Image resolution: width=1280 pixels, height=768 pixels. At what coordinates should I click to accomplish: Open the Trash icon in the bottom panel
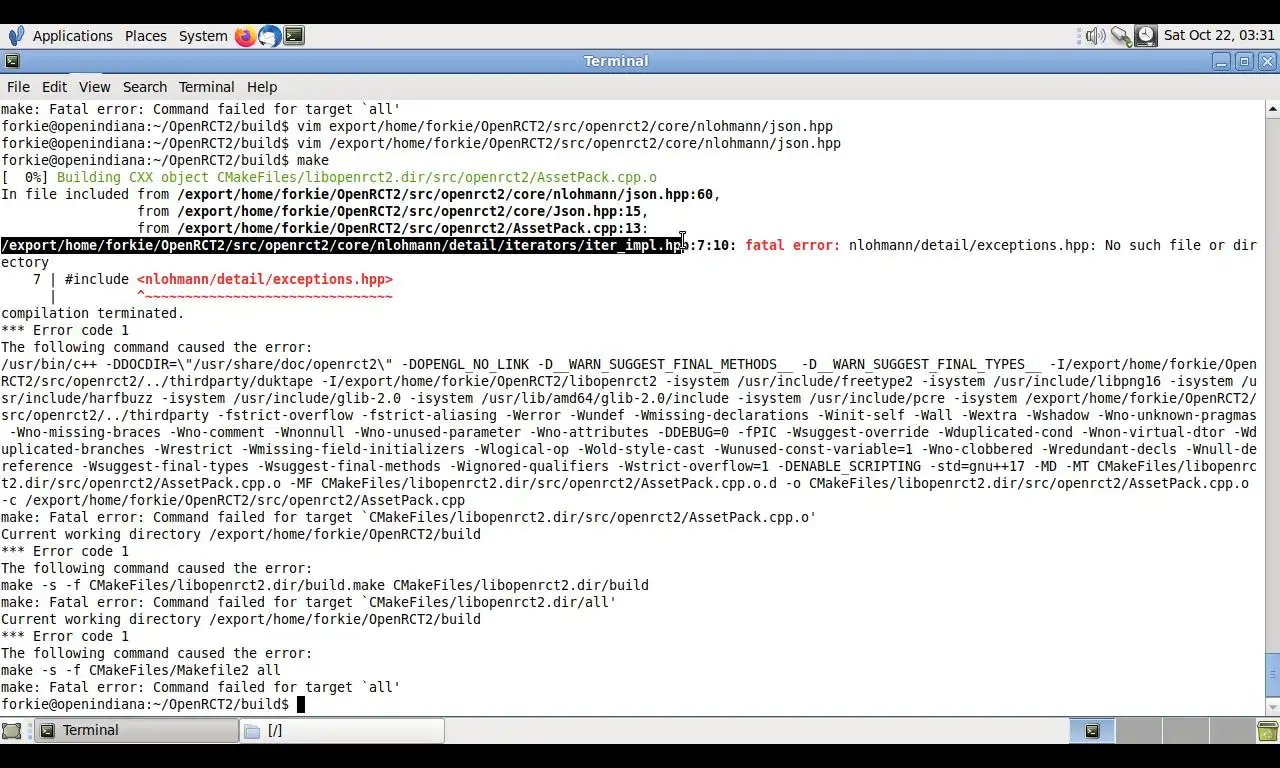[1267, 731]
